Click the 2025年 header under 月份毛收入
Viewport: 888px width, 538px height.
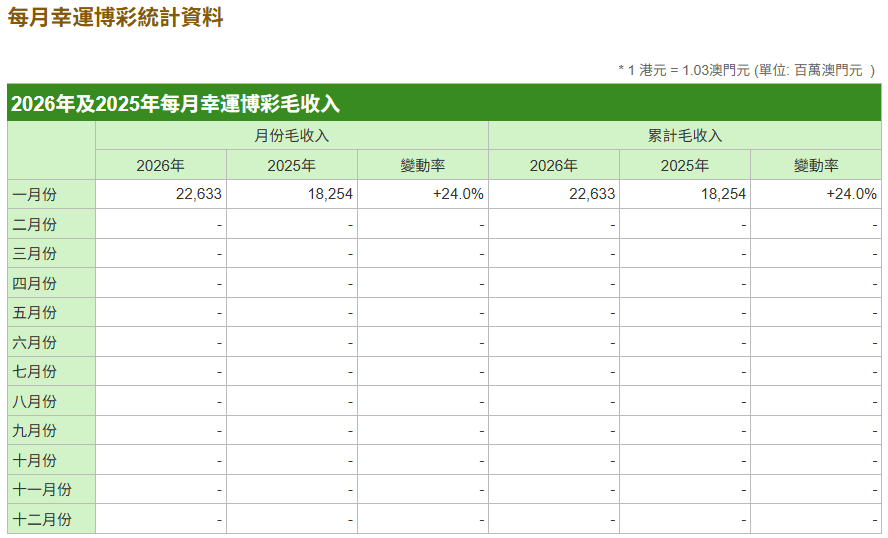coord(292,165)
